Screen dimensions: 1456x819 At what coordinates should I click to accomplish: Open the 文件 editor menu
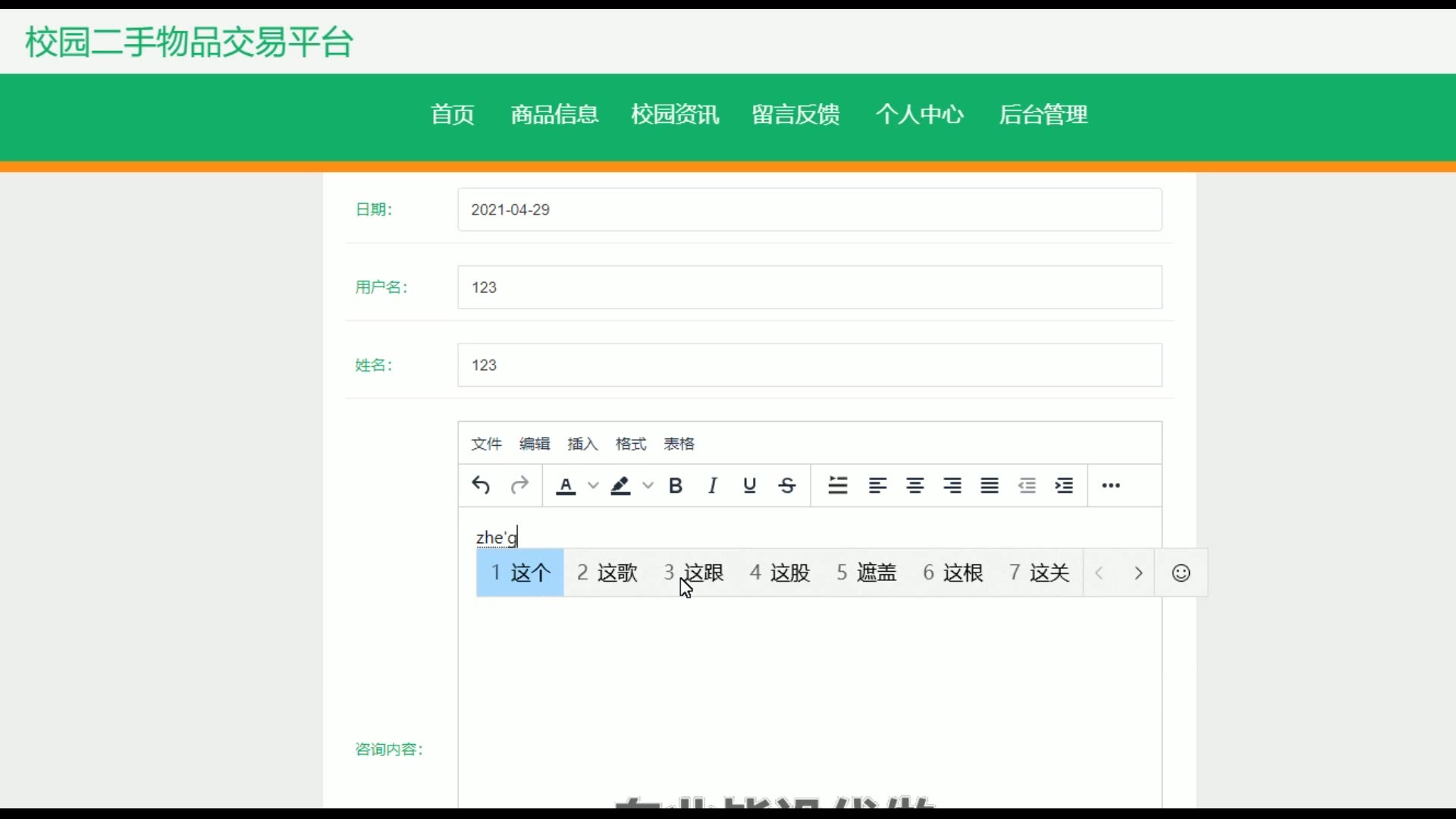[486, 444]
